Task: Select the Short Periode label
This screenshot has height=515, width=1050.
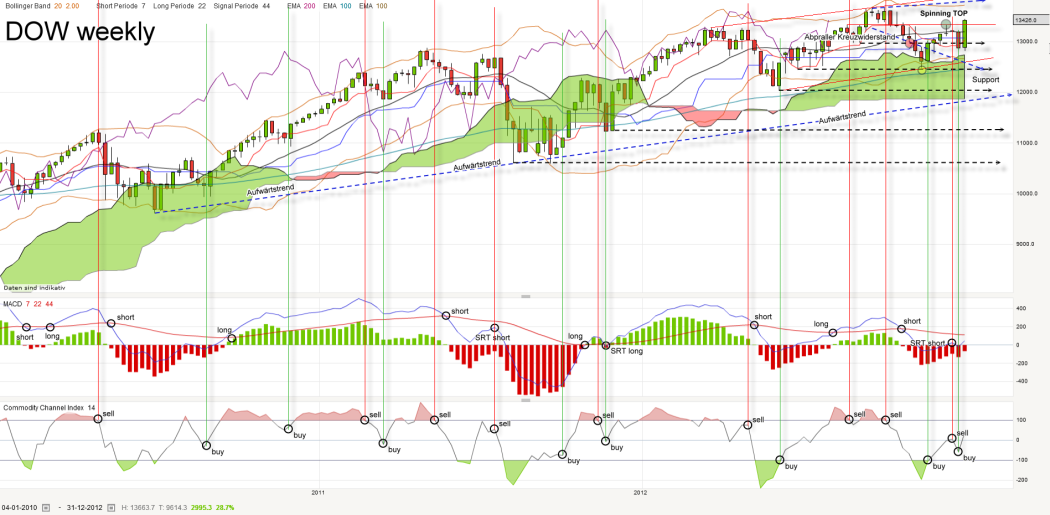Action: click(x=115, y=5)
